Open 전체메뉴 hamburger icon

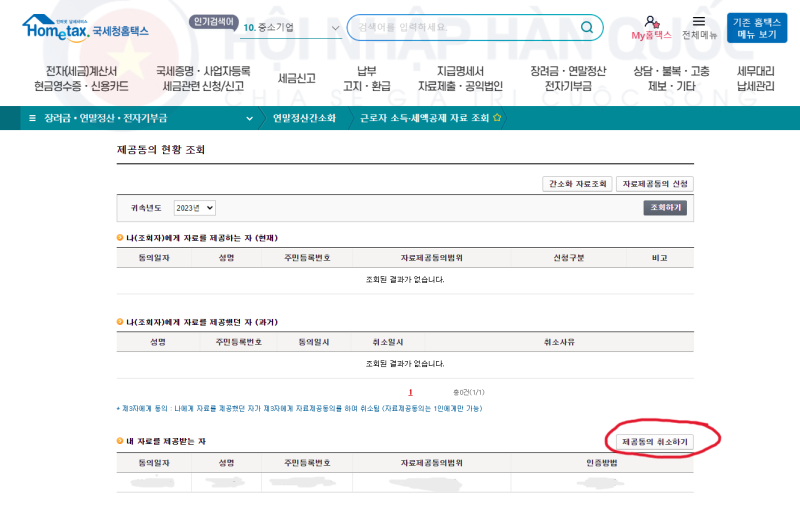coord(699,21)
